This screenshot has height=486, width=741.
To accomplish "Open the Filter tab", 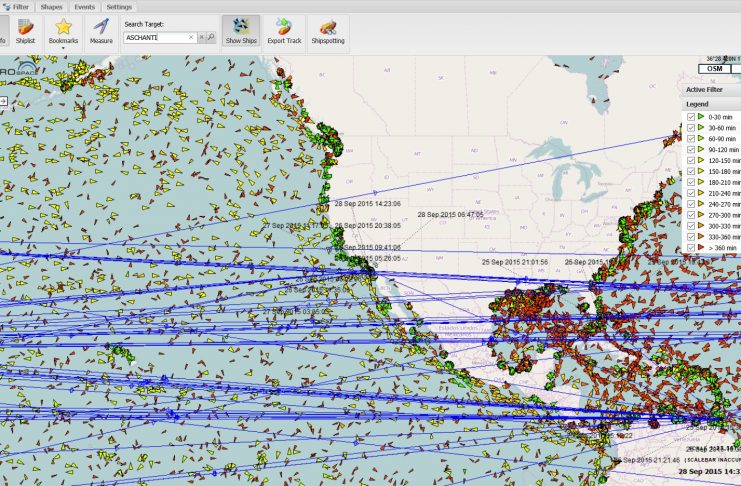I will [x=19, y=6].
